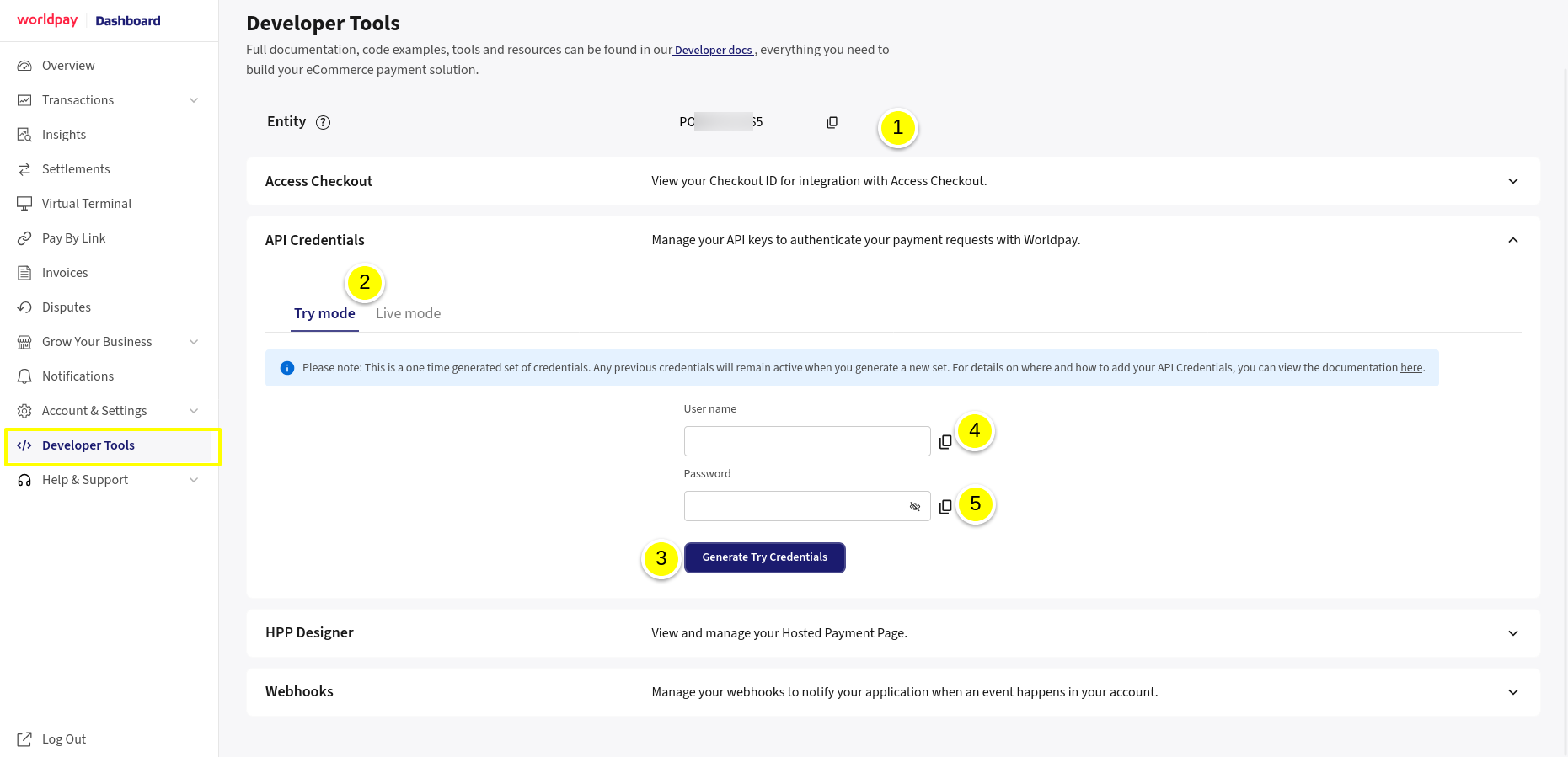Click the blue info icon in the note

pyautogui.click(x=287, y=368)
